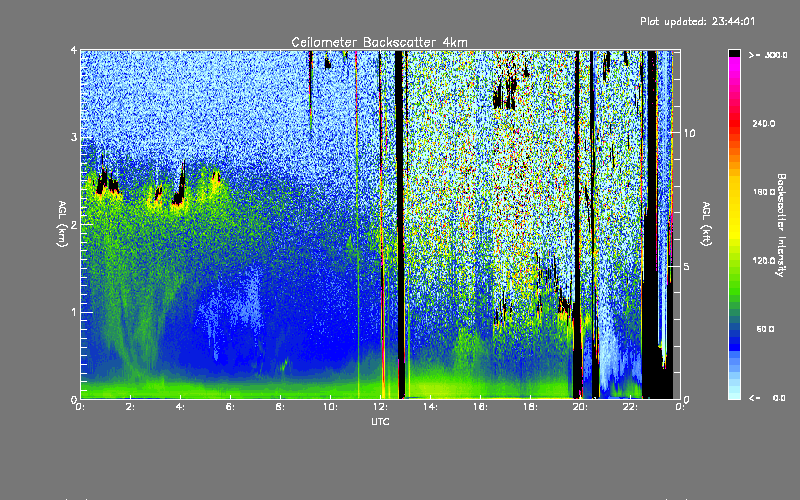Image resolution: width=800 pixels, height=500 pixels.
Task: Click the '240.0' colorbar value
Action: coord(764,123)
